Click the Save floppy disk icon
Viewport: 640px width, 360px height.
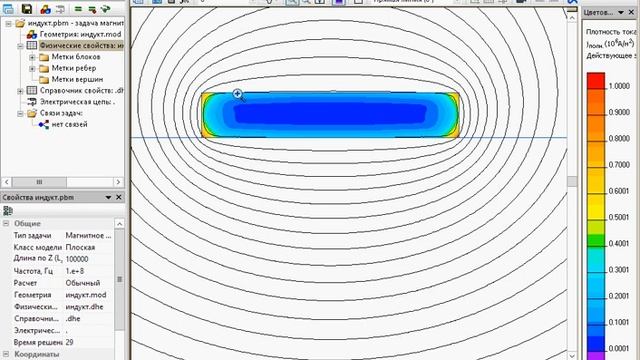[x=27, y=9]
